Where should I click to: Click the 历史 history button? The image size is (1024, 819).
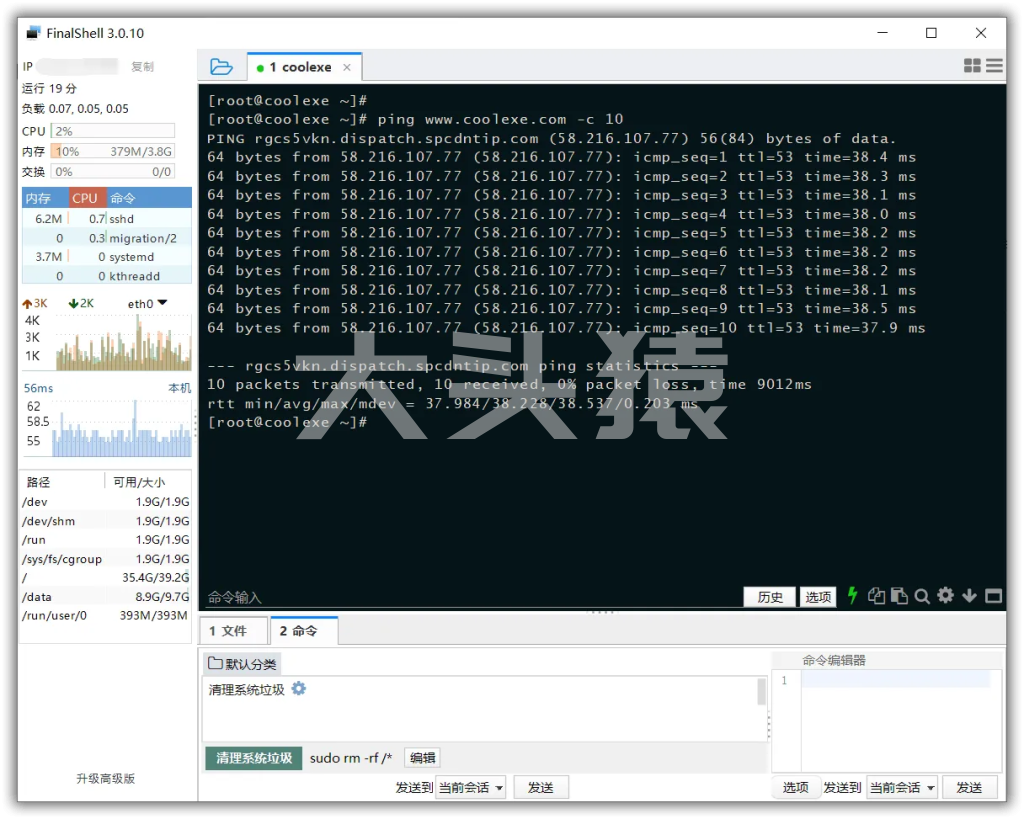(x=770, y=597)
